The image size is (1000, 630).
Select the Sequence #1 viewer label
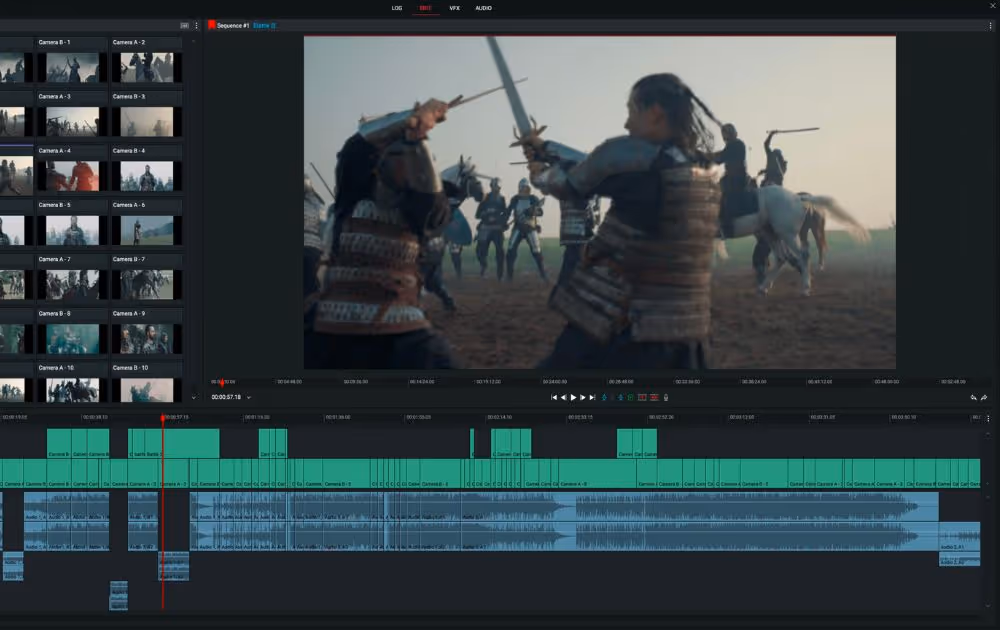coord(232,25)
